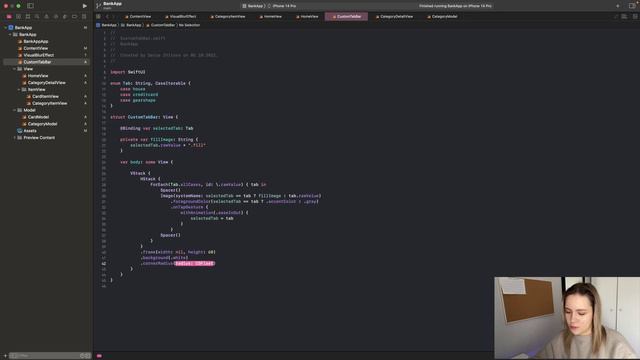Open the find navigator magnifier icon
The height and width of the screenshot is (360, 640).
pyautogui.click(x=37, y=17)
